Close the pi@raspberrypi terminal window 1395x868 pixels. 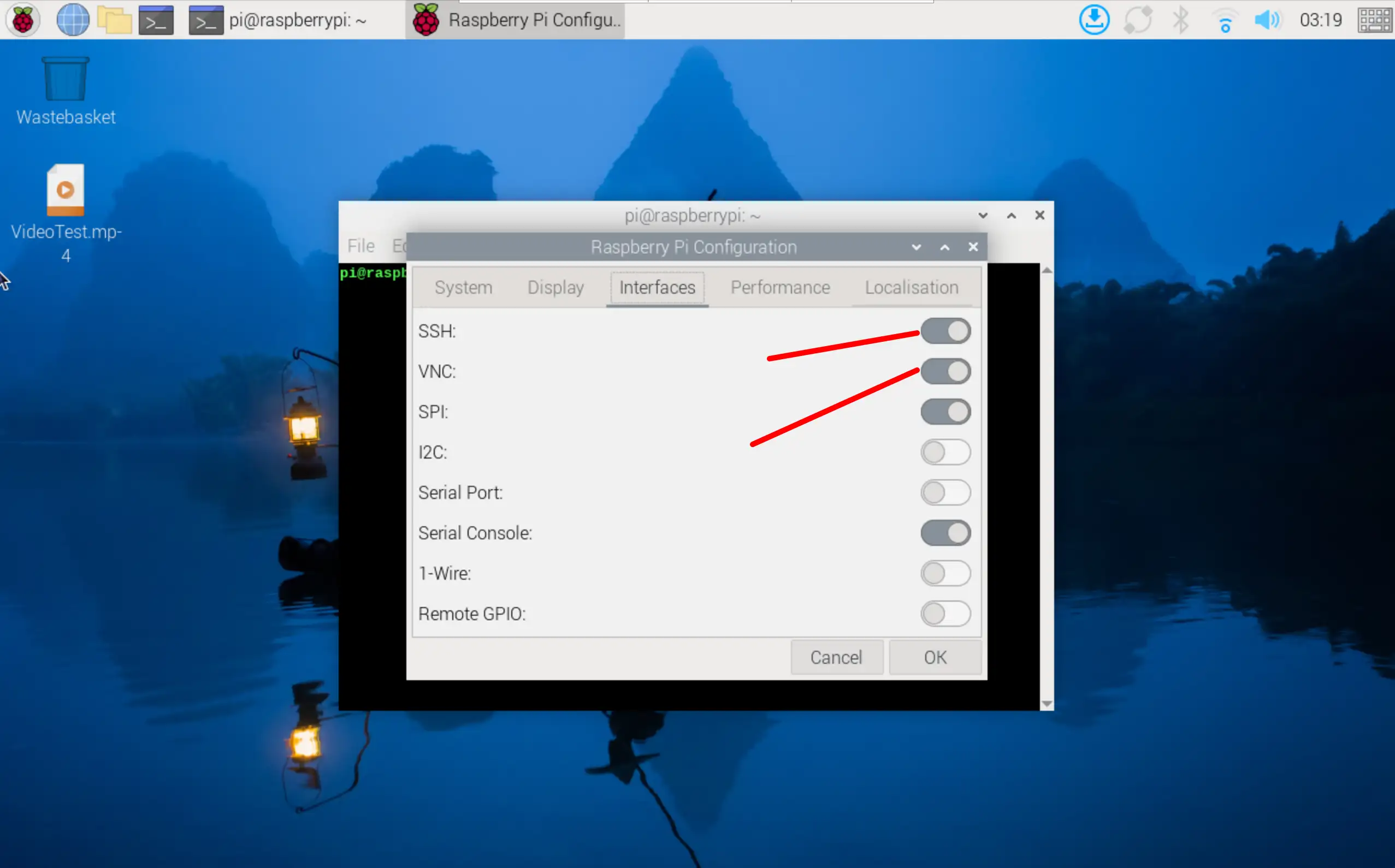tap(1039, 215)
